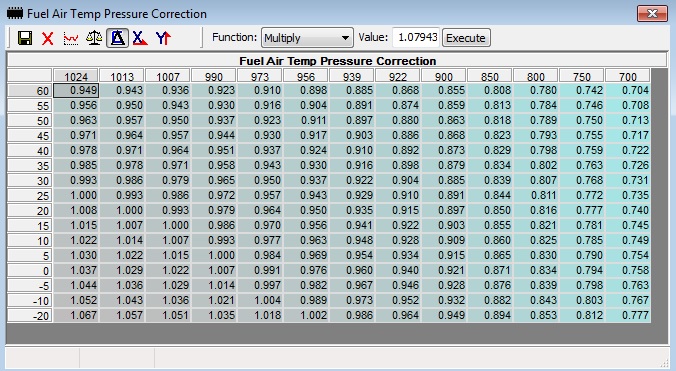Image resolution: width=676 pixels, height=371 pixels.
Task: Click cell 0.949 at row 60, column 1024
Action: (76, 90)
